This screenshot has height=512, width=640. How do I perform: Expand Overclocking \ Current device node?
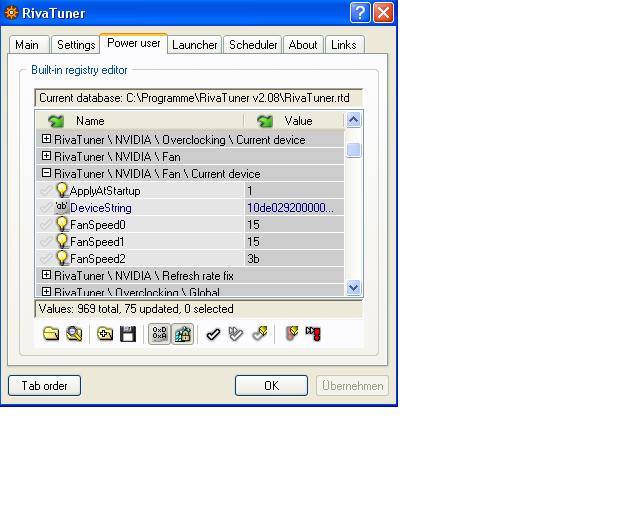click(x=47, y=139)
